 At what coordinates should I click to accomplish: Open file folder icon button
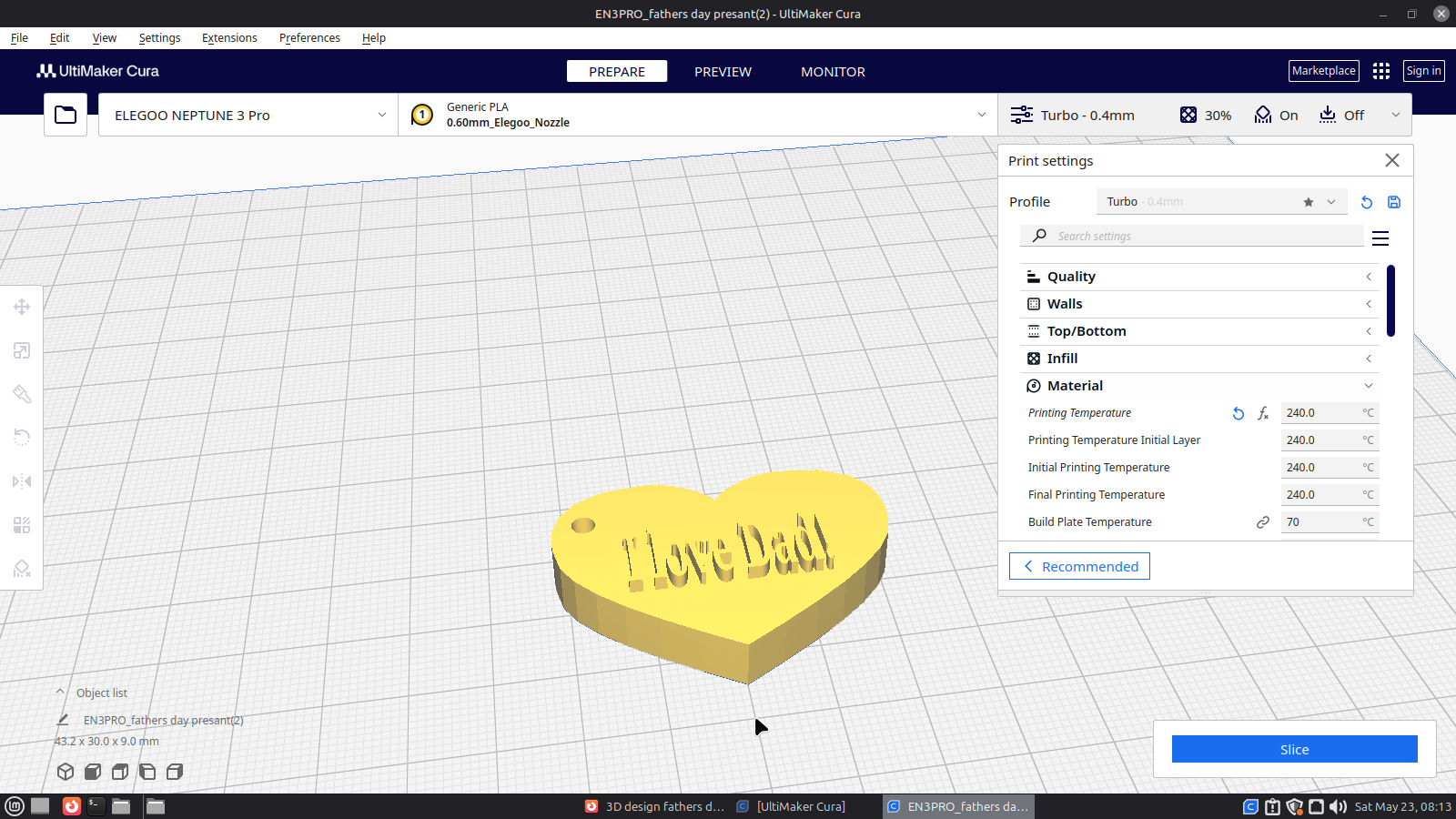(66, 115)
